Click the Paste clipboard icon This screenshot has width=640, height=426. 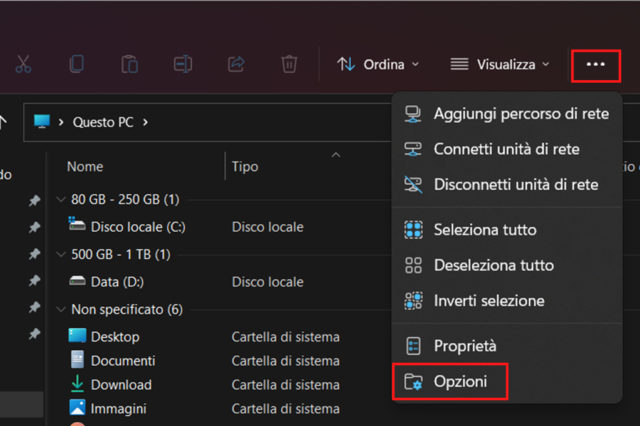point(129,64)
